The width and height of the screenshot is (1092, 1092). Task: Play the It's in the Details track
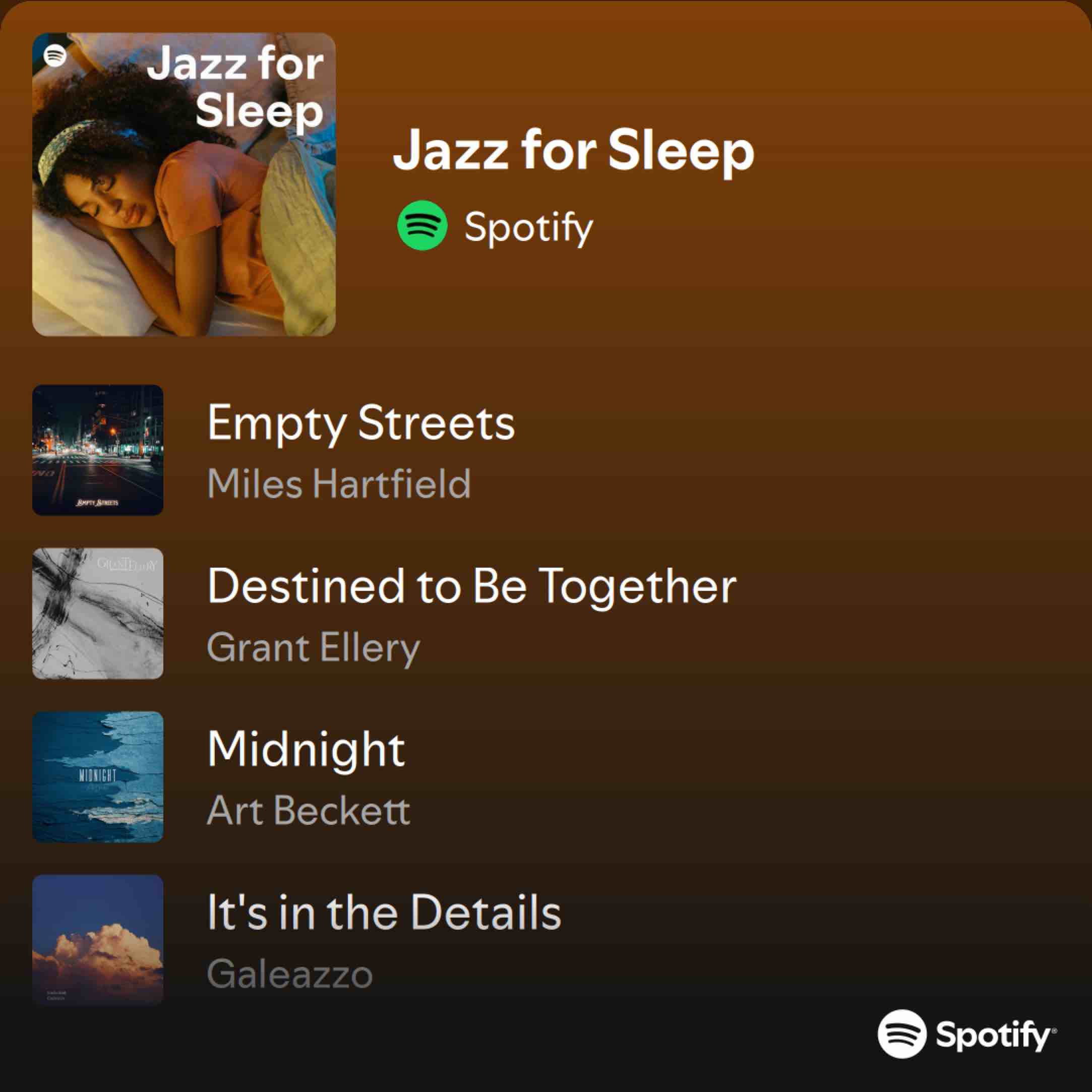coord(384,912)
